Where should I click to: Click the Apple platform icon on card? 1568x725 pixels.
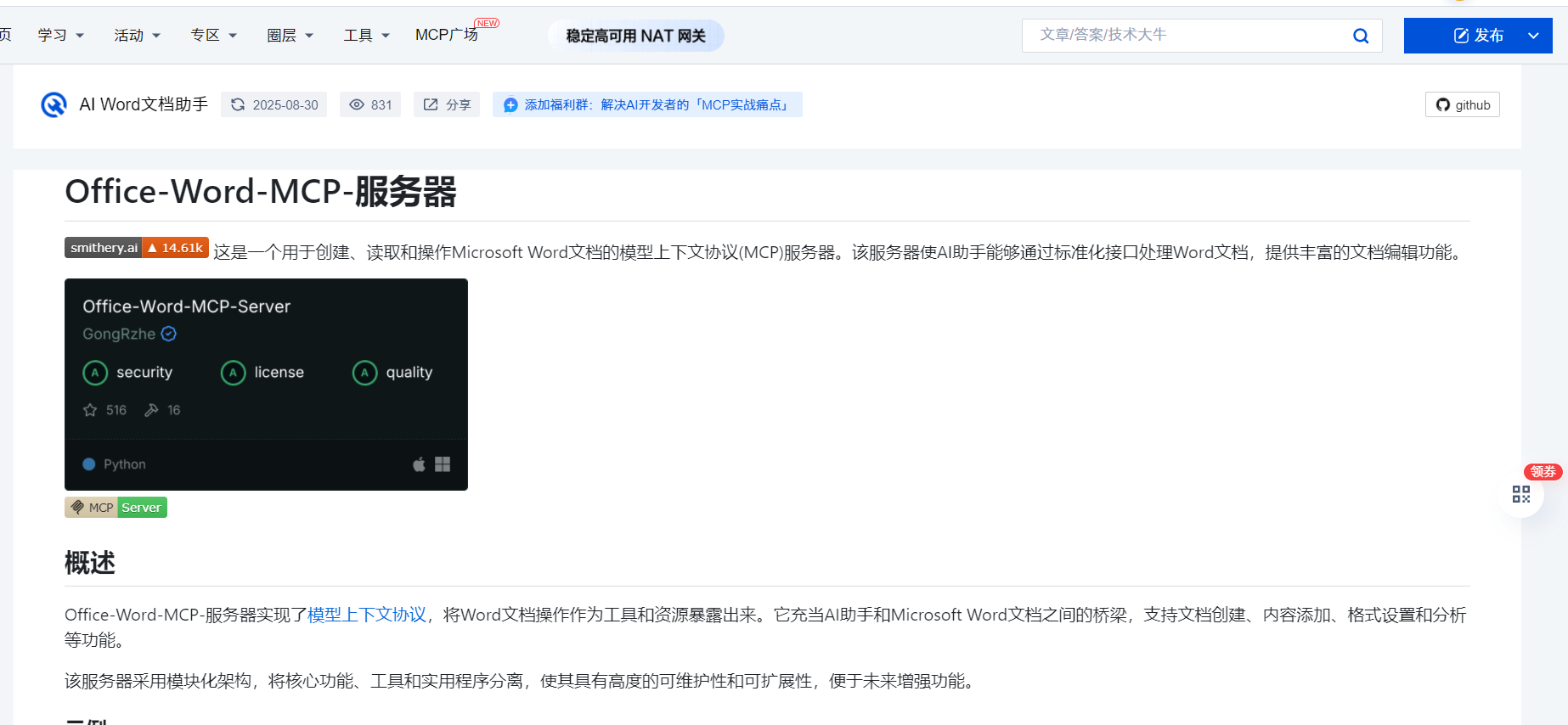pyautogui.click(x=419, y=464)
